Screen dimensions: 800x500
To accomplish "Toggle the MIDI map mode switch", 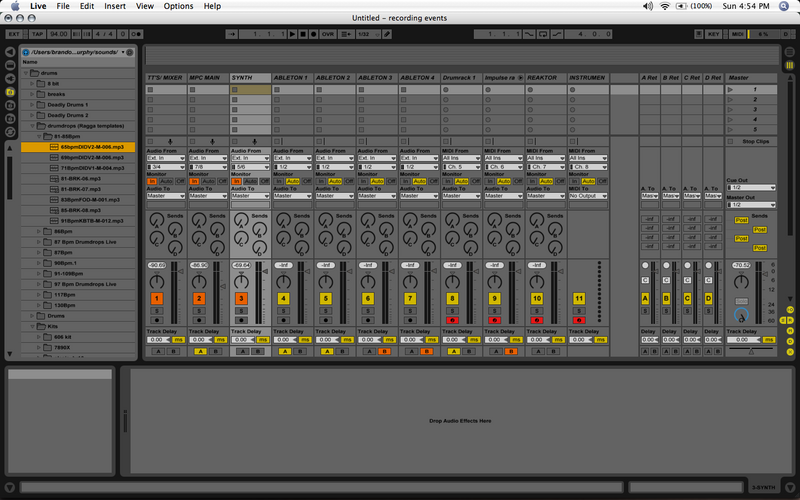I will tap(738, 34).
